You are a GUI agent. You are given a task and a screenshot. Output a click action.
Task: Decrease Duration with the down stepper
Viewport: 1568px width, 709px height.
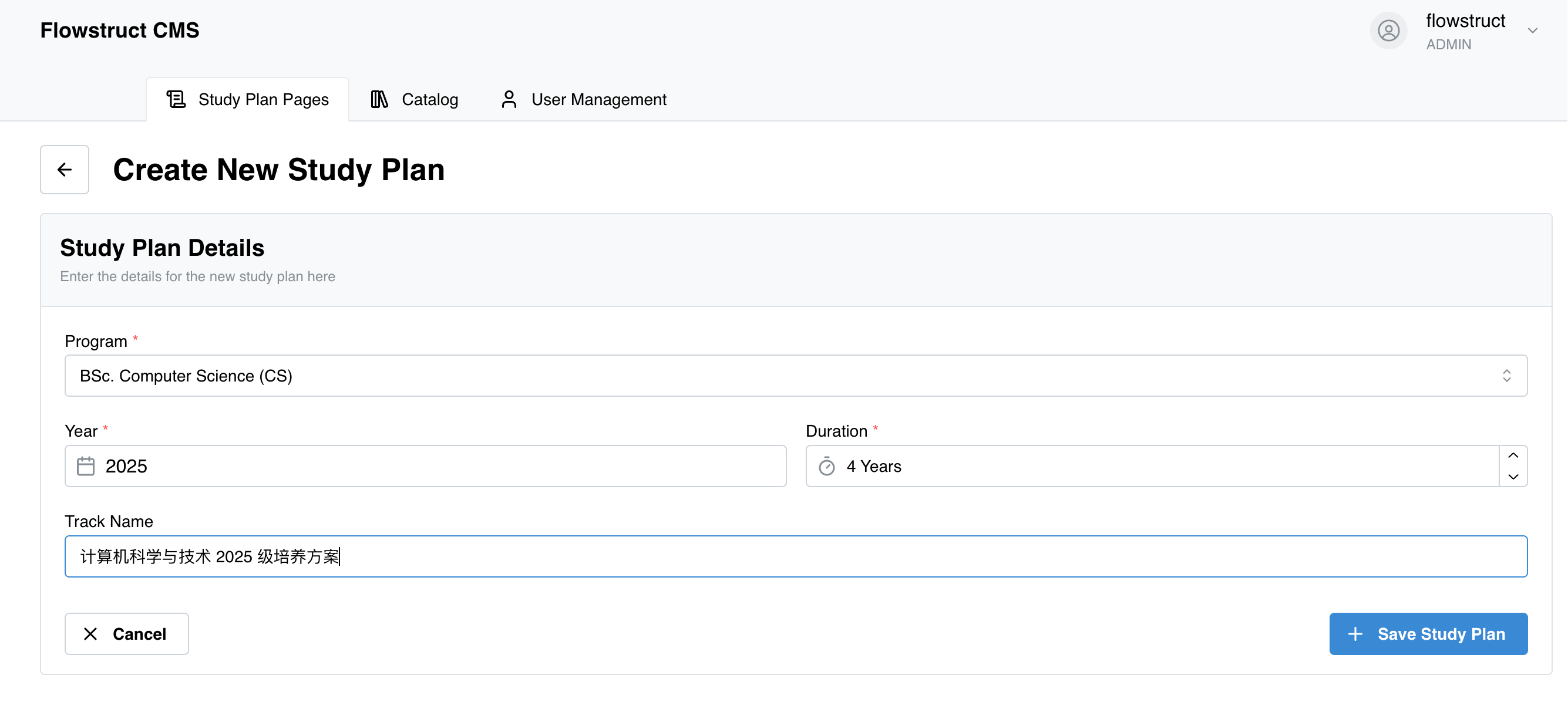pos(1513,477)
